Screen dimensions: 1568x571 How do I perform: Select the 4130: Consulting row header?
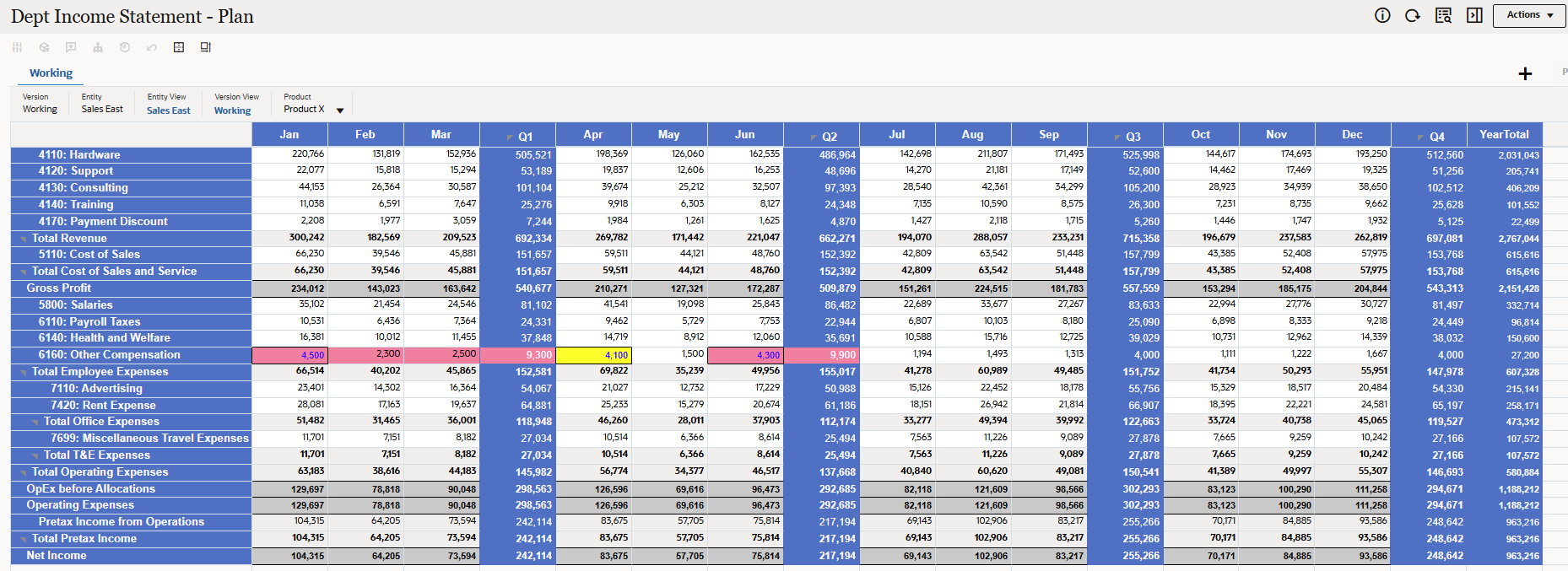(x=131, y=188)
